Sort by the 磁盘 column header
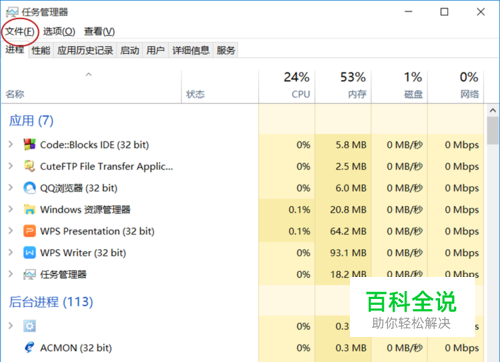 tap(399, 87)
